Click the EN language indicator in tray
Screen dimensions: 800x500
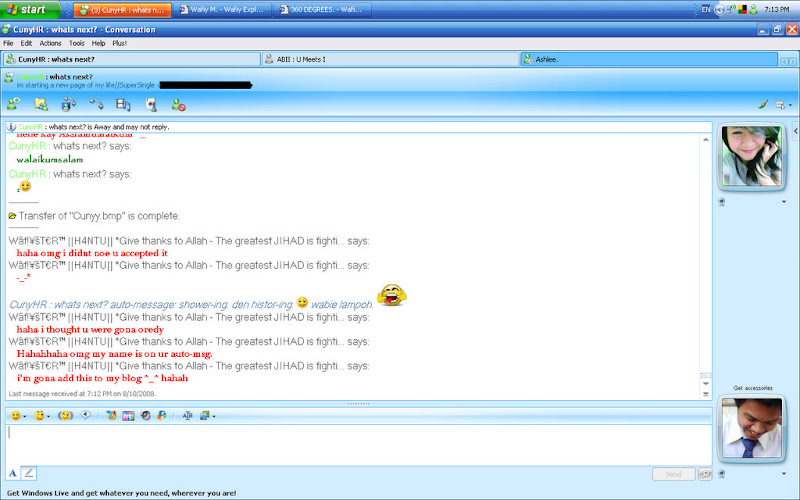coord(706,9)
